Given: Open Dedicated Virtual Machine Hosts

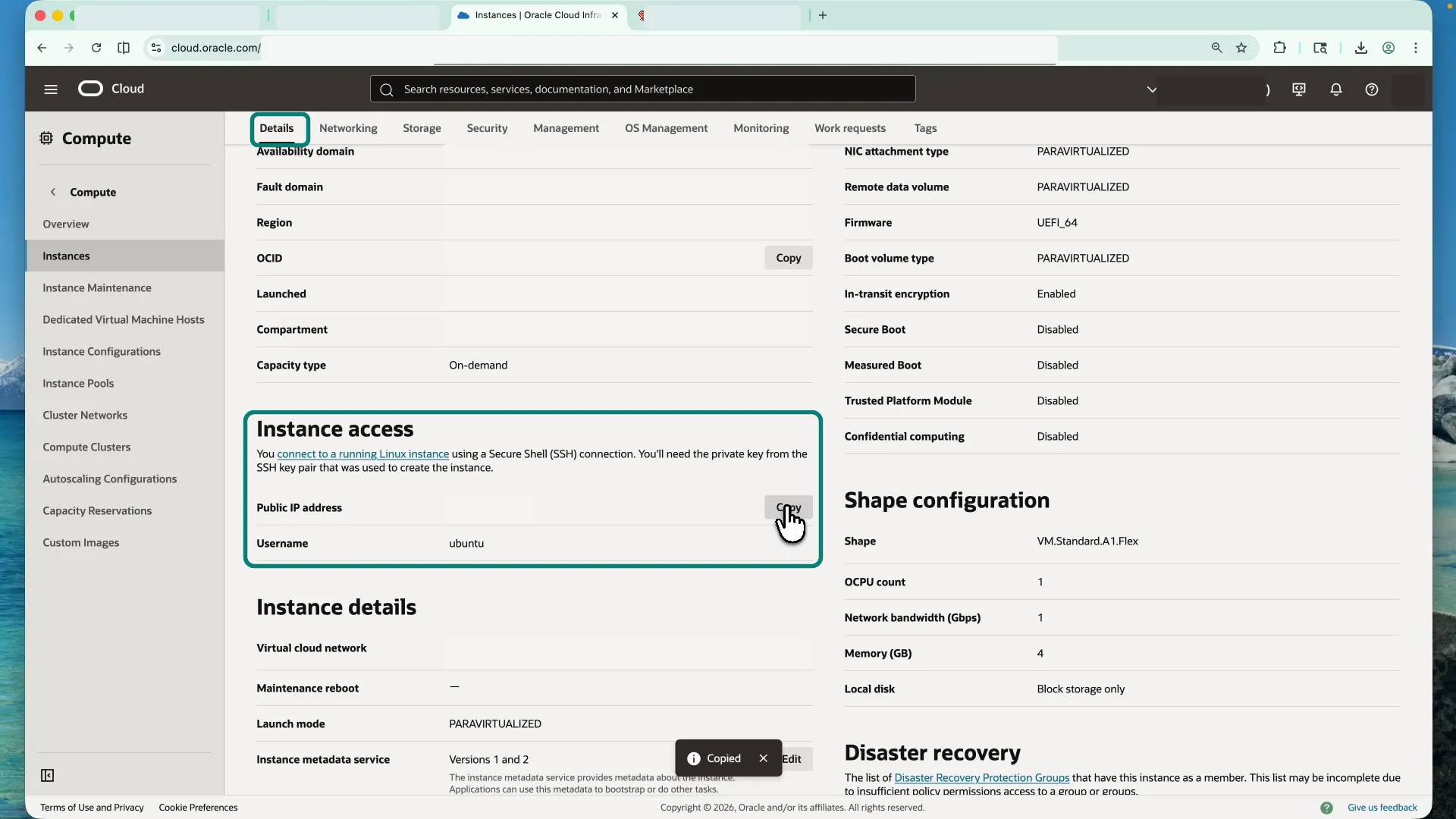Looking at the screenshot, I should [124, 320].
